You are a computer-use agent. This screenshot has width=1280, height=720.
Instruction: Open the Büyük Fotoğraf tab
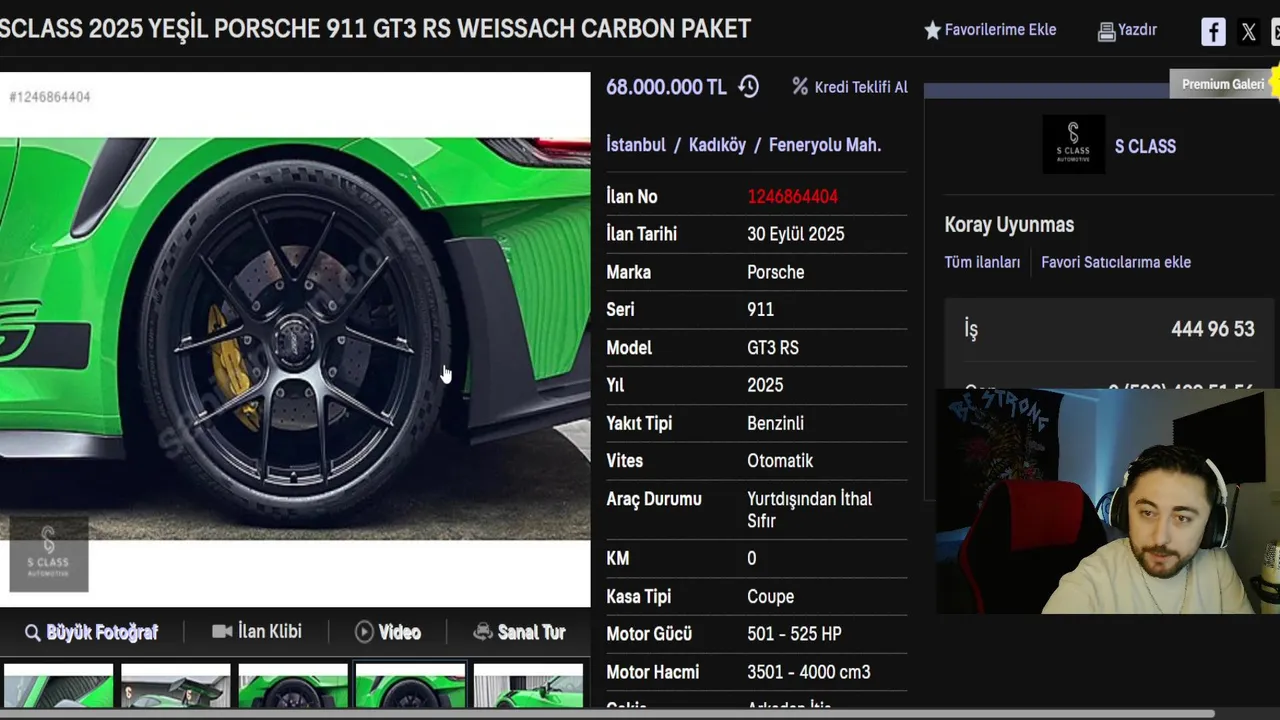point(91,632)
